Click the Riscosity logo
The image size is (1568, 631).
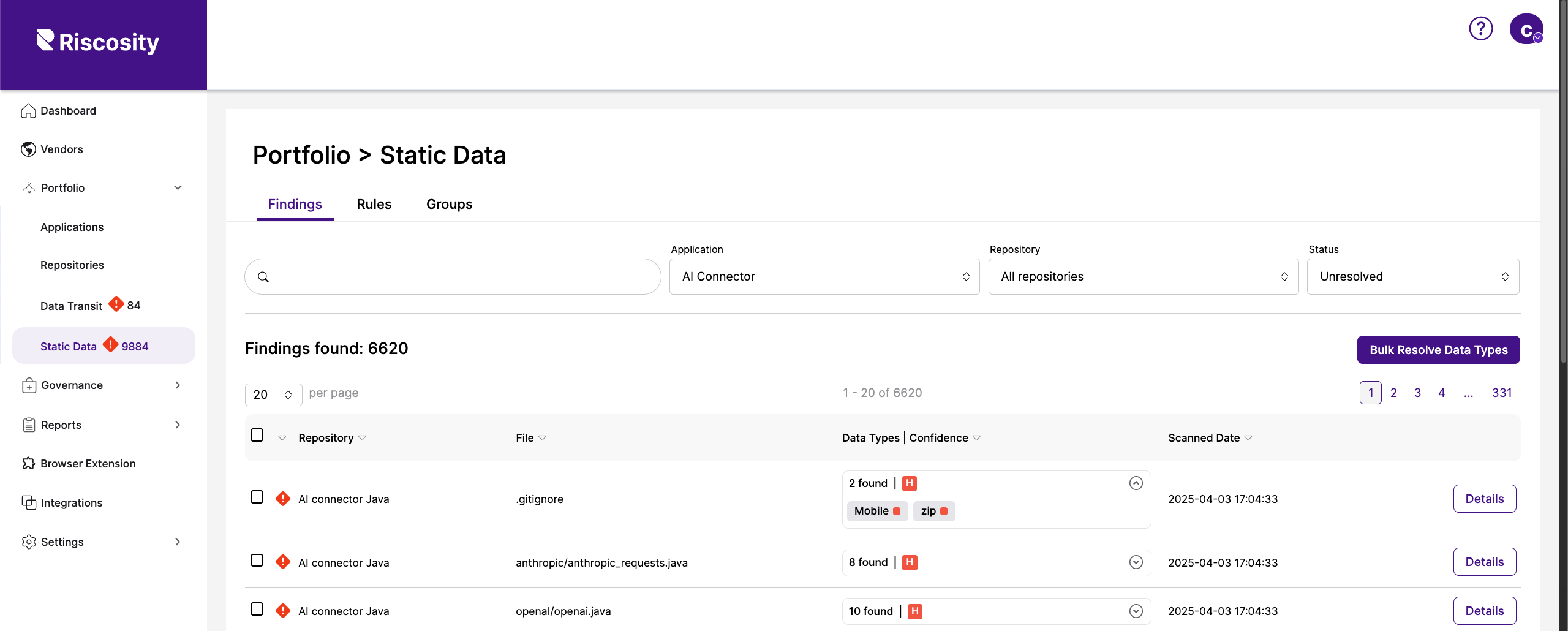(x=98, y=42)
